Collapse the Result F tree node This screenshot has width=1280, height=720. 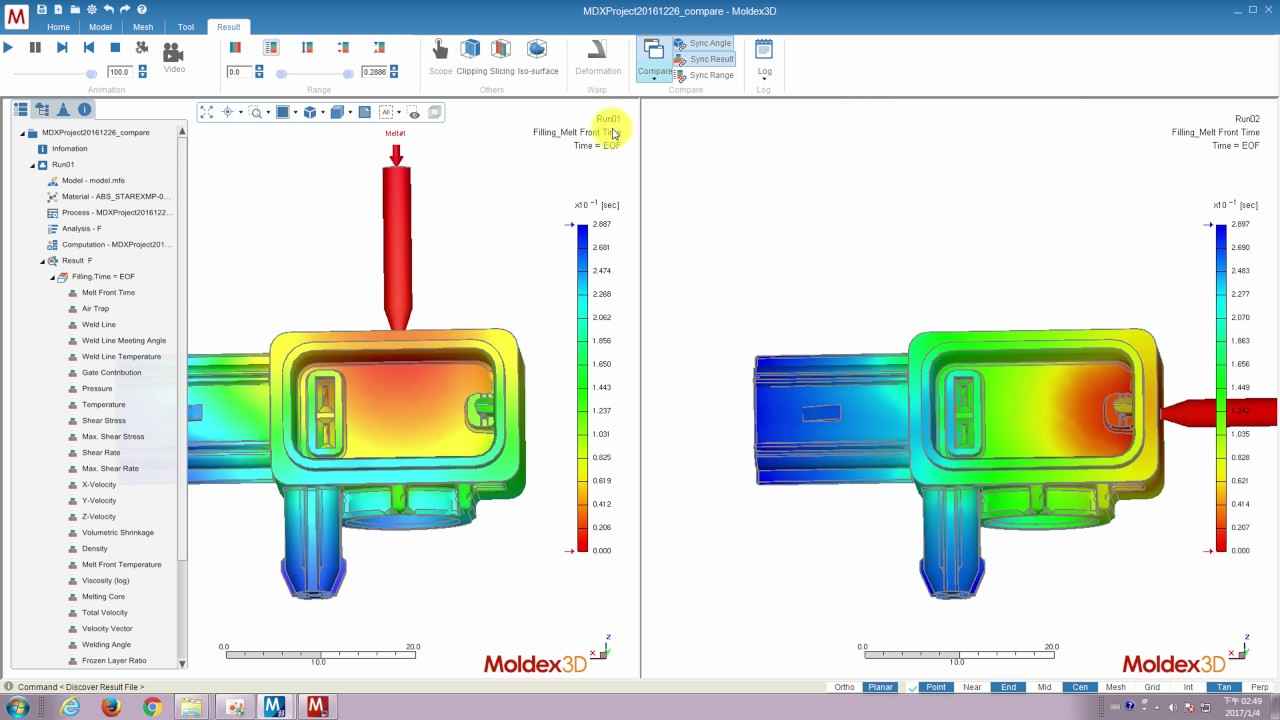(x=42, y=261)
